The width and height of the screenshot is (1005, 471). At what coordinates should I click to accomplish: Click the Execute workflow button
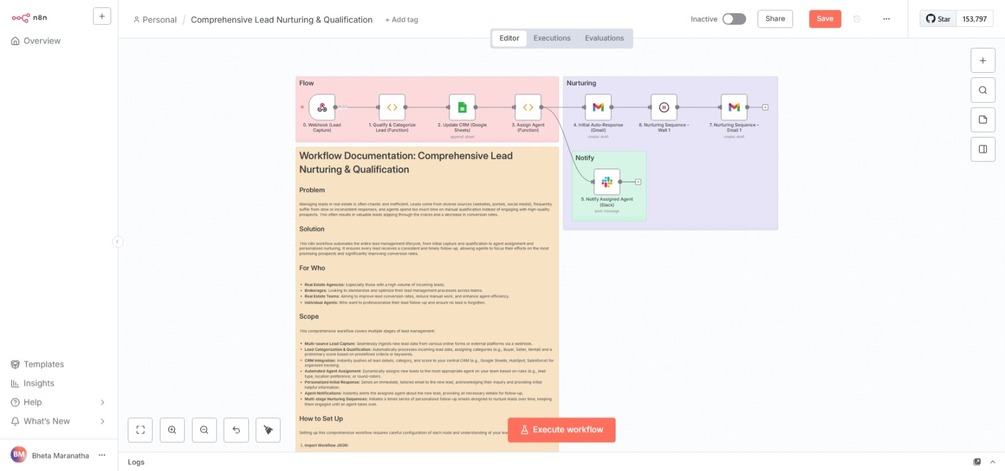562,429
